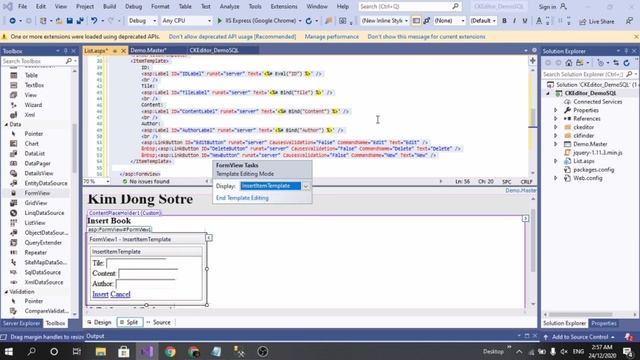Toggle Underline formatting
Image resolution: width=640 pixels, height=360 pixels.
525,21
